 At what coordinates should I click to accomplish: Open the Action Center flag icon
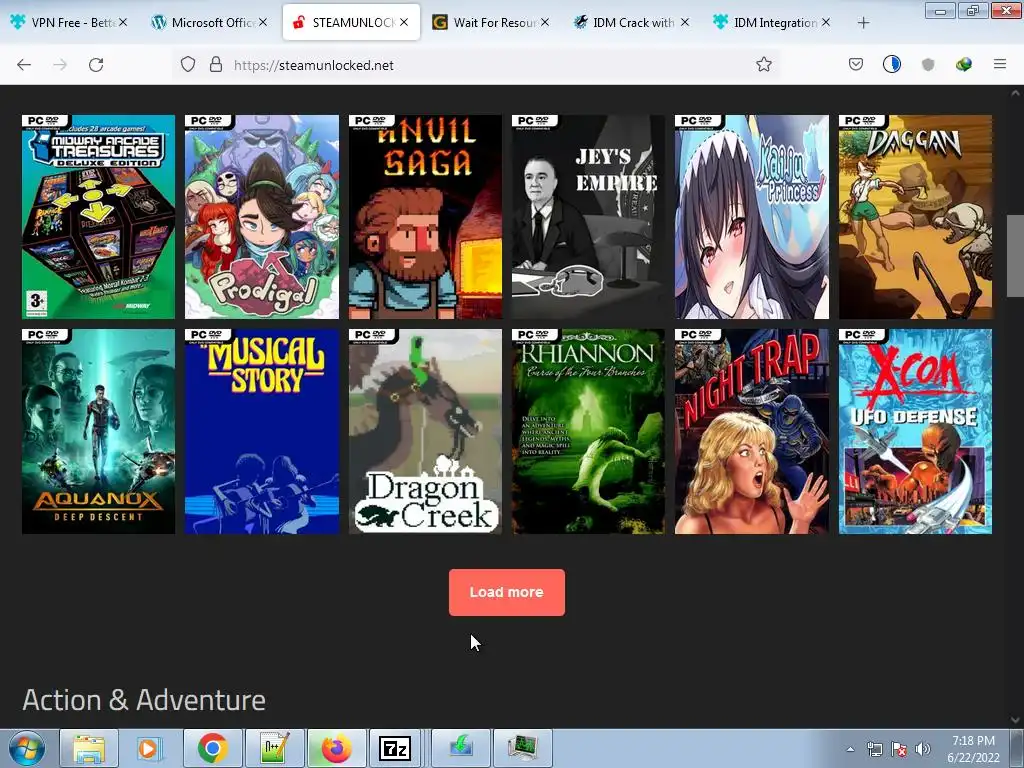899,749
